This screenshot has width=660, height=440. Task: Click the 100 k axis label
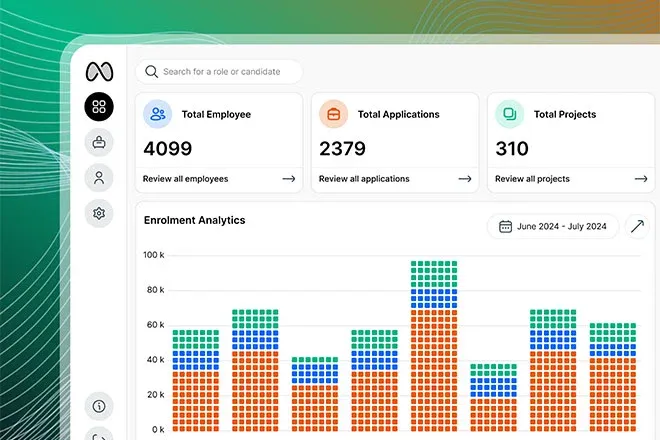click(x=154, y=255)
